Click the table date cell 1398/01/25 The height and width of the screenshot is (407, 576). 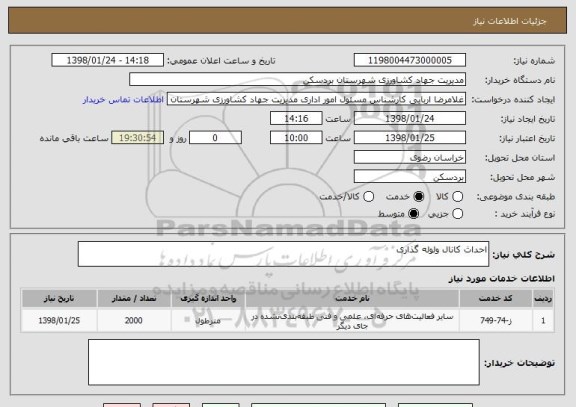tap(59, 321)
